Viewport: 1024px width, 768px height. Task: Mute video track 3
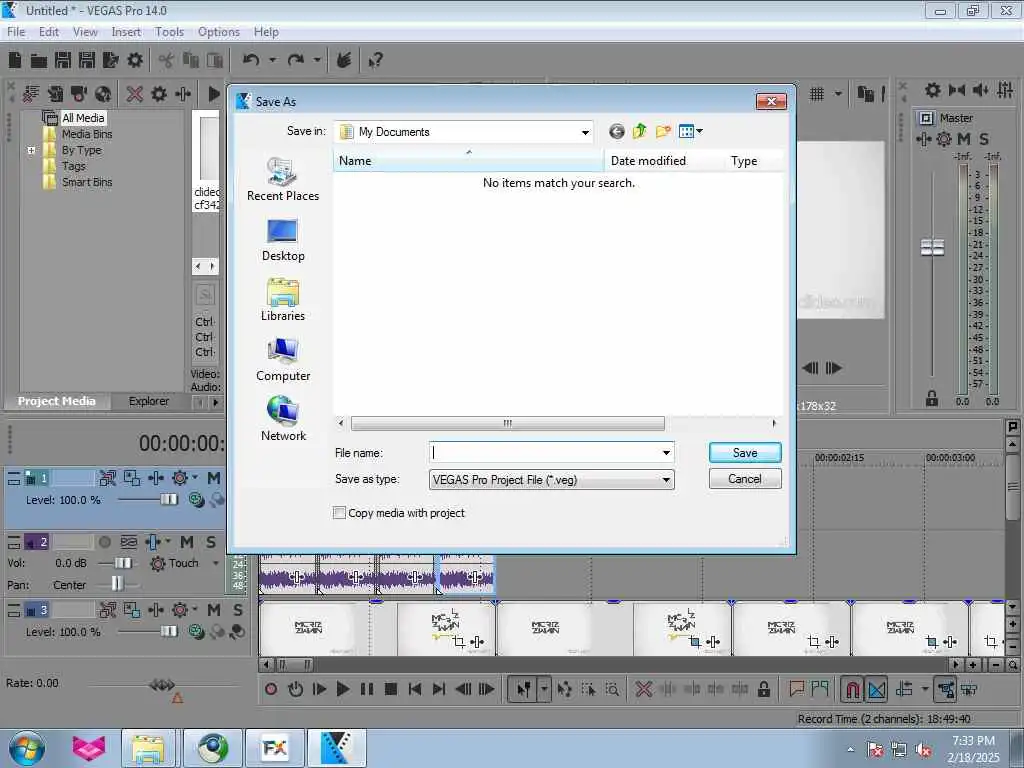214,610
